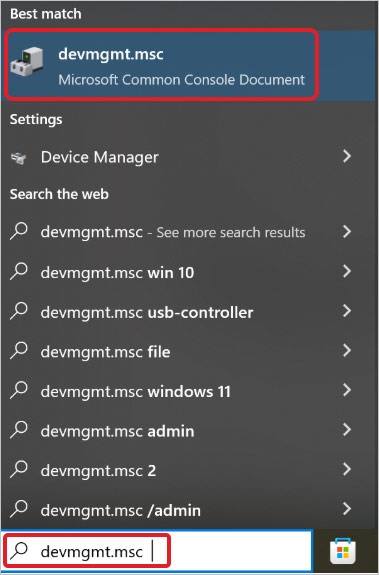The width and height of the screenshot is (379, 575).
Task: Click the 'Search the web' heading
Action: [x=59, y=194]
